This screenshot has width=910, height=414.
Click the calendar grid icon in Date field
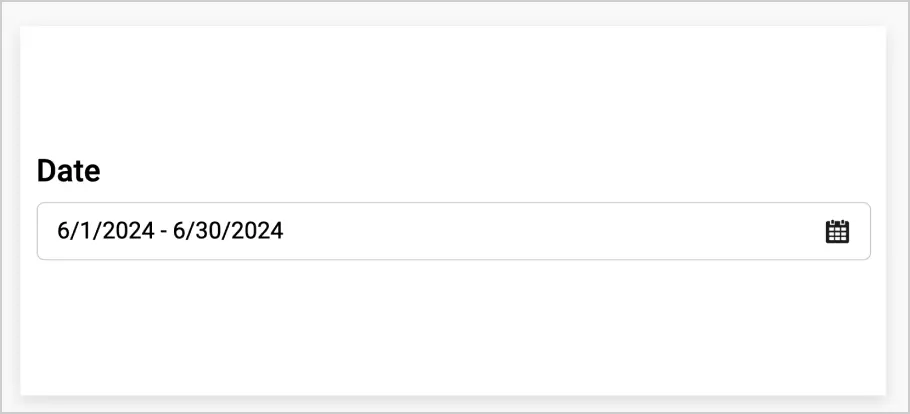tap(837, 231)
